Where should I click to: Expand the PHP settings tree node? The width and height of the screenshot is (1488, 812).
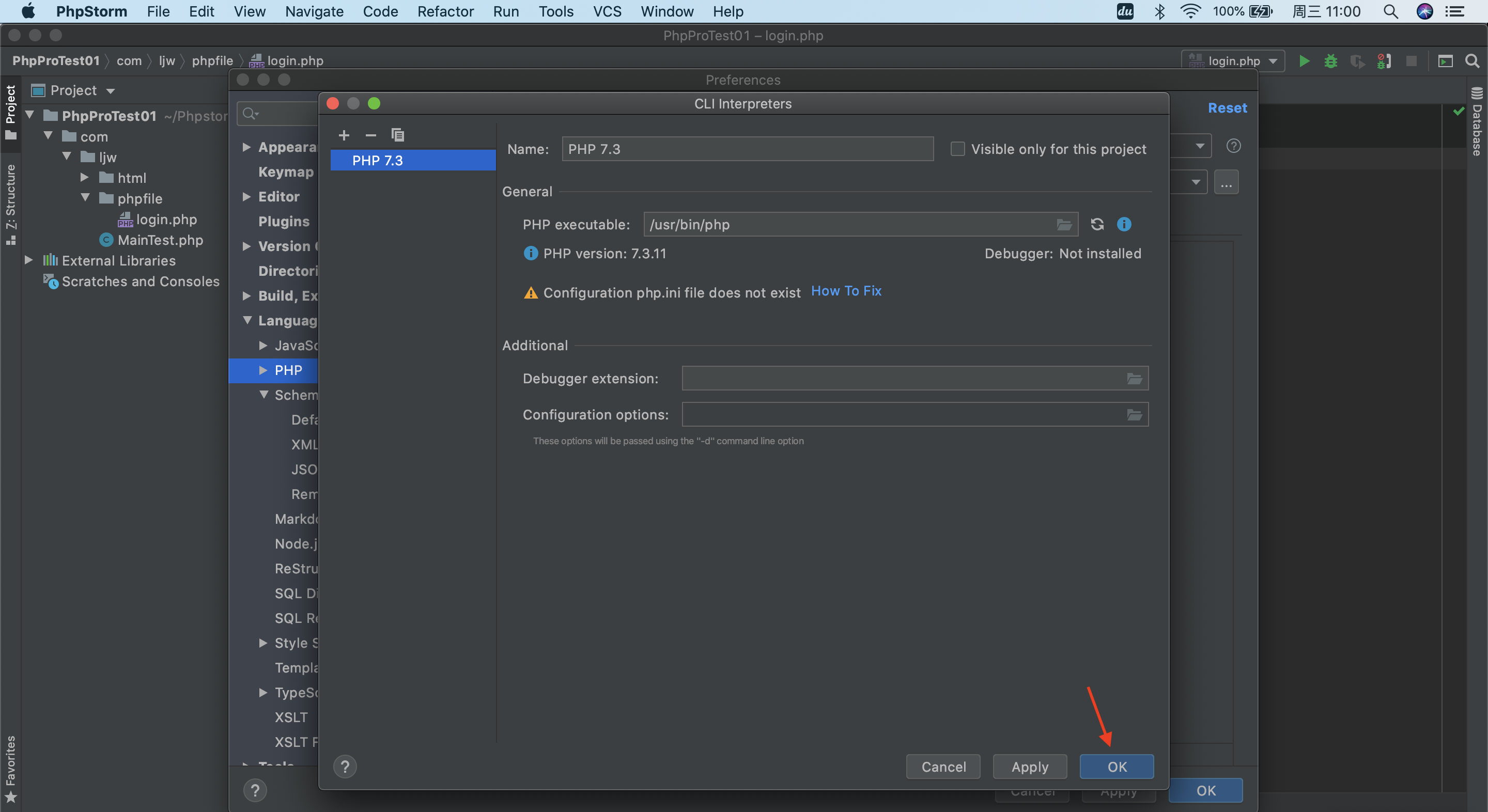pos(263,370)
